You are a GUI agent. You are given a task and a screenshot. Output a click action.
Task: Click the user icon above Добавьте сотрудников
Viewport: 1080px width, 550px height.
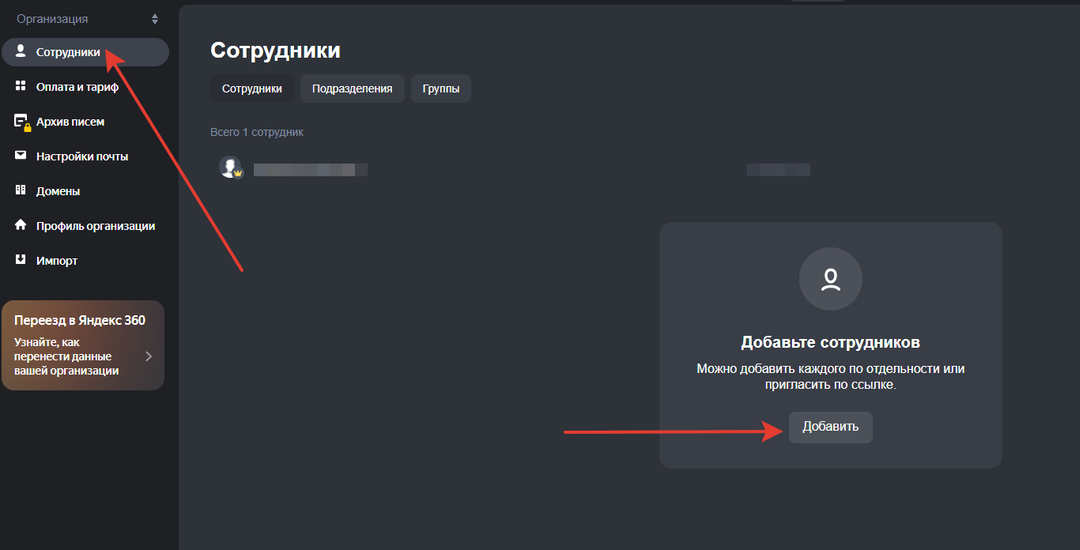pos(831,279)
